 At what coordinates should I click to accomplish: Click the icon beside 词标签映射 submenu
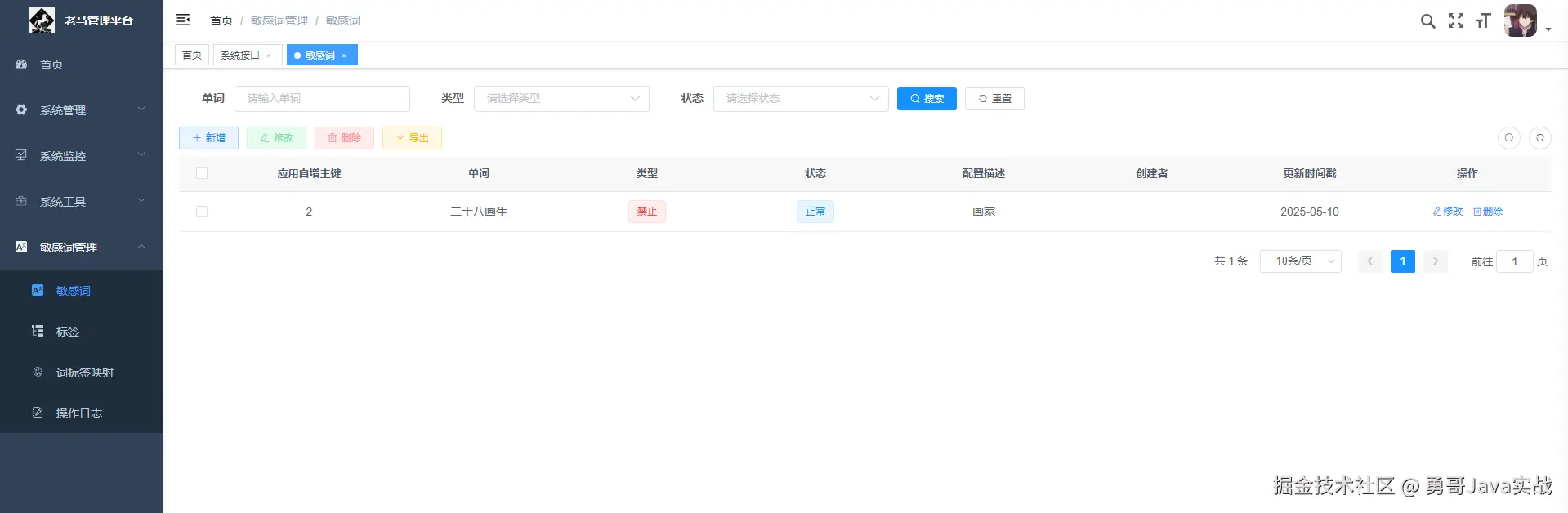tap(38, 372)
